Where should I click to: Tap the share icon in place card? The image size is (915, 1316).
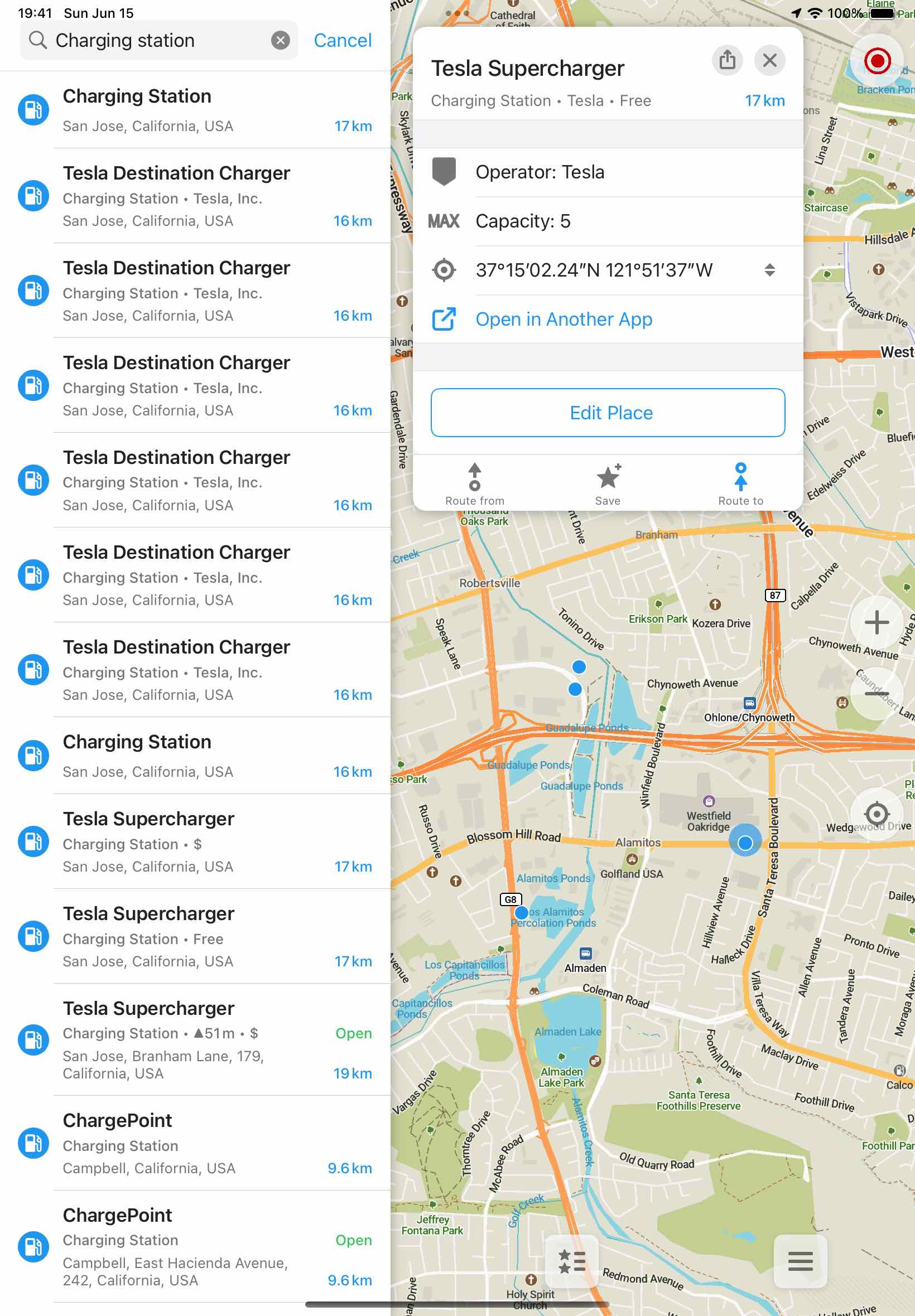[x=727, y=60]
